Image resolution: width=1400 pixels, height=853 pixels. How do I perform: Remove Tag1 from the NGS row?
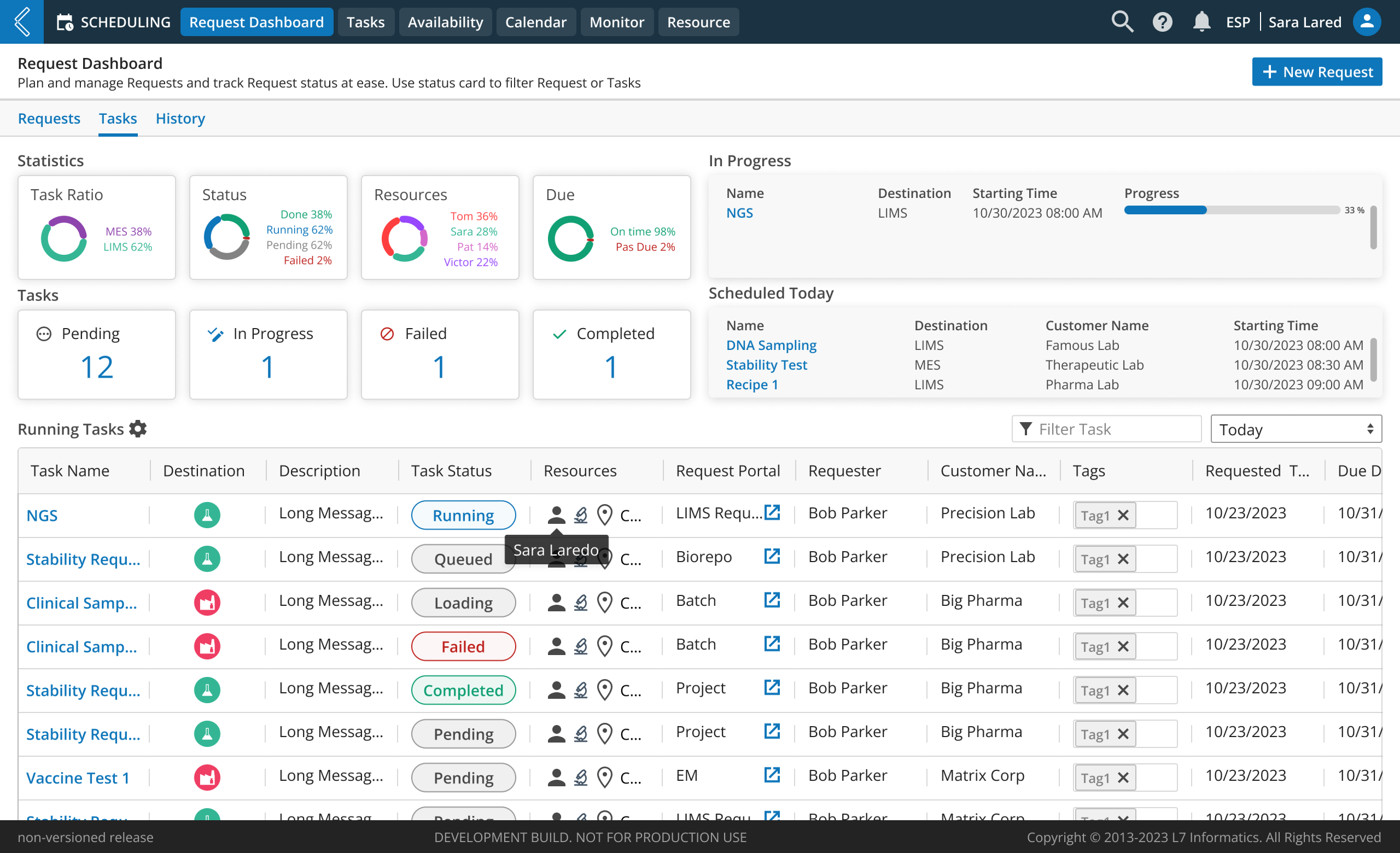(1123, 515)
